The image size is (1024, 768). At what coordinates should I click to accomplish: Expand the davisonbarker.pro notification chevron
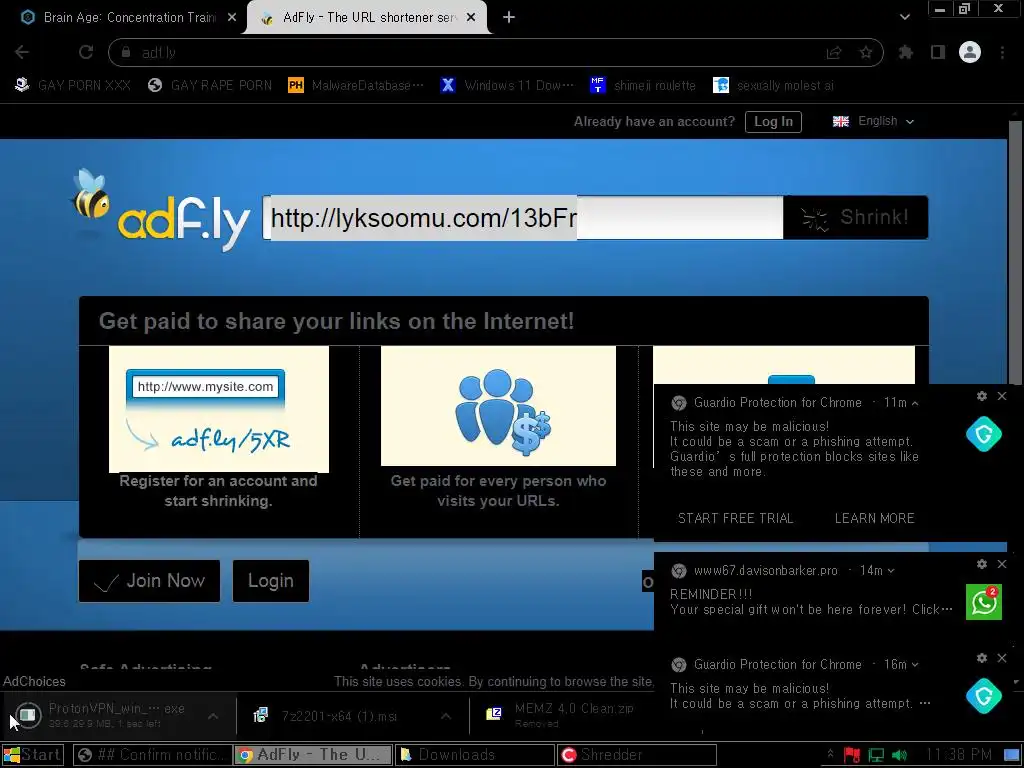tap(891, 571)
